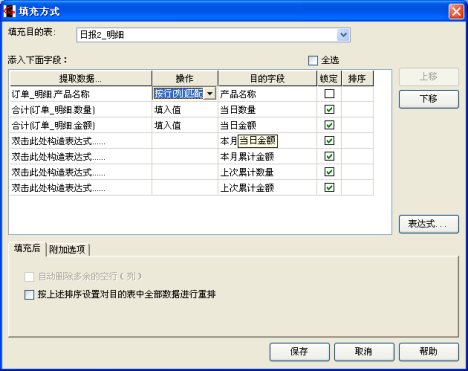
Task: Switch to the 附加选项 tab
Action: pyautogui.click(x=67, y=249)
